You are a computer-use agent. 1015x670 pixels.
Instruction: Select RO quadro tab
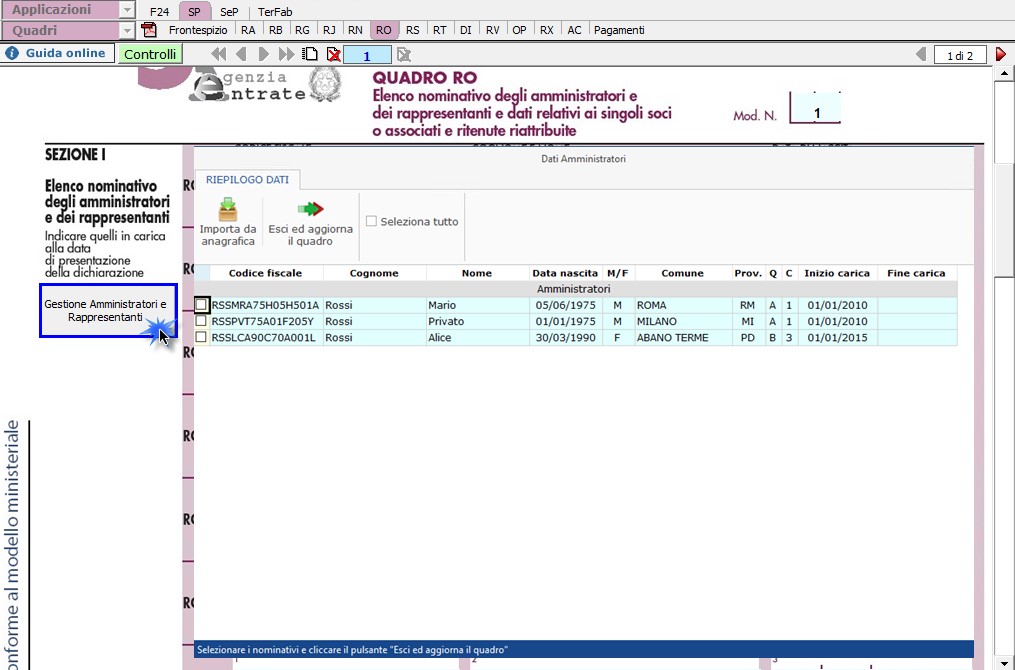[383, 30]
